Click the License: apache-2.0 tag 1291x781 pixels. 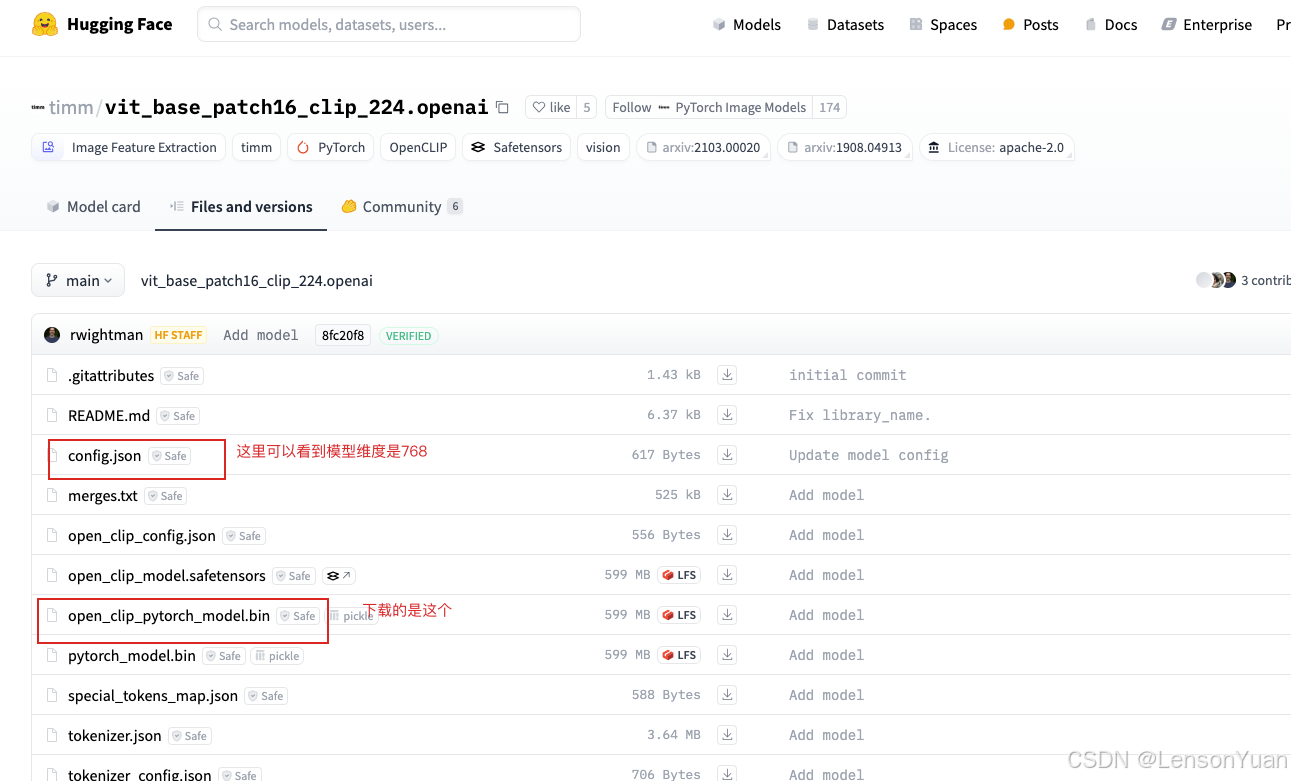(997, 147)
